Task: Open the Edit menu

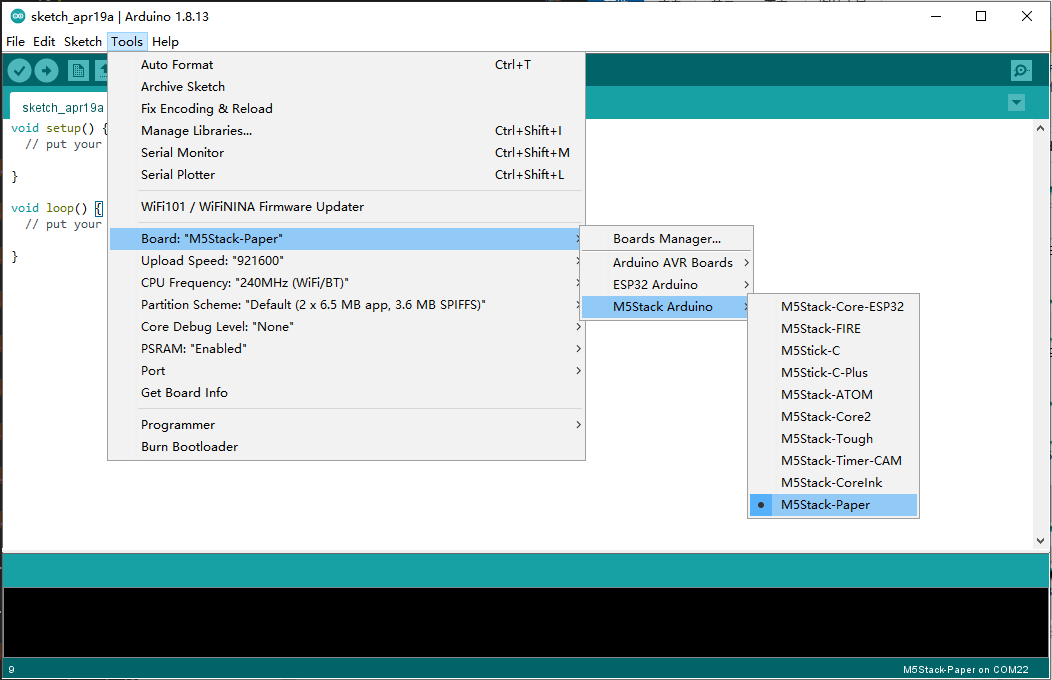Action: pos(44,42)
